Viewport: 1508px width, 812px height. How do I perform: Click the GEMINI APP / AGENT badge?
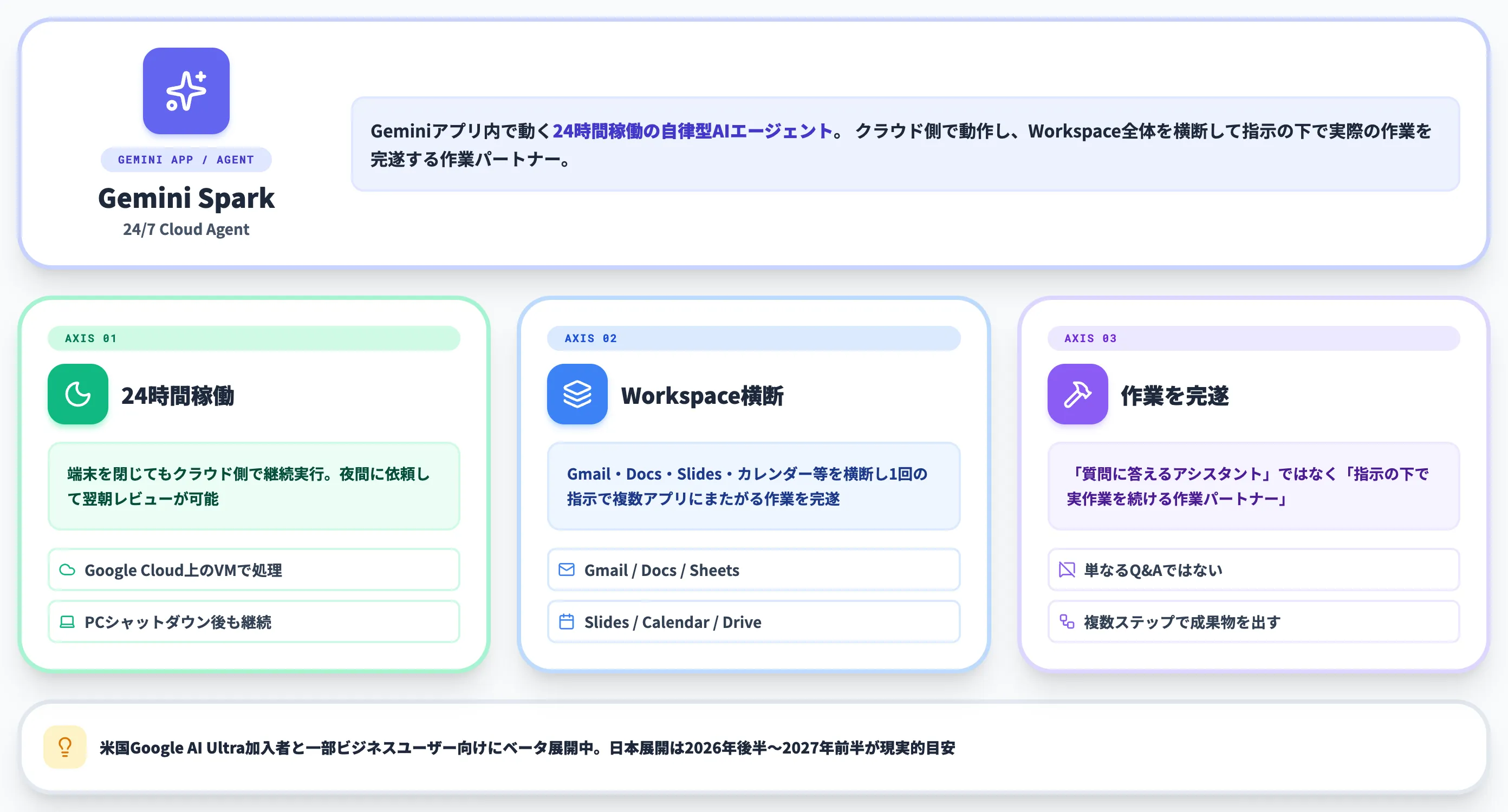coord(186,160)
